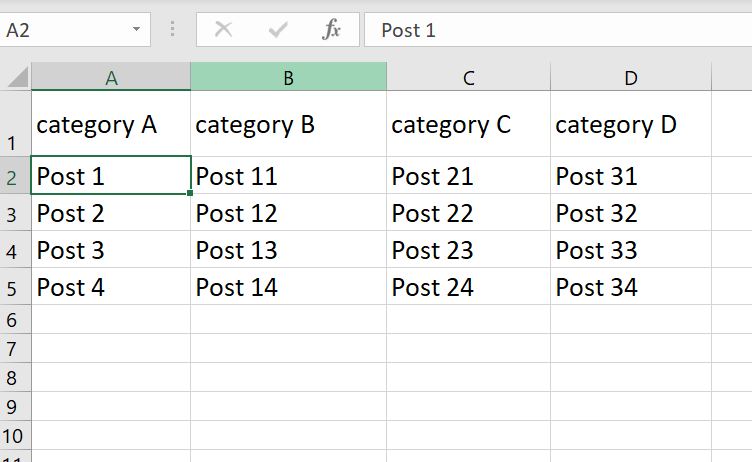Select row 1 header
The width and height of the screenshot is (752, 462).
click(14, 124)
